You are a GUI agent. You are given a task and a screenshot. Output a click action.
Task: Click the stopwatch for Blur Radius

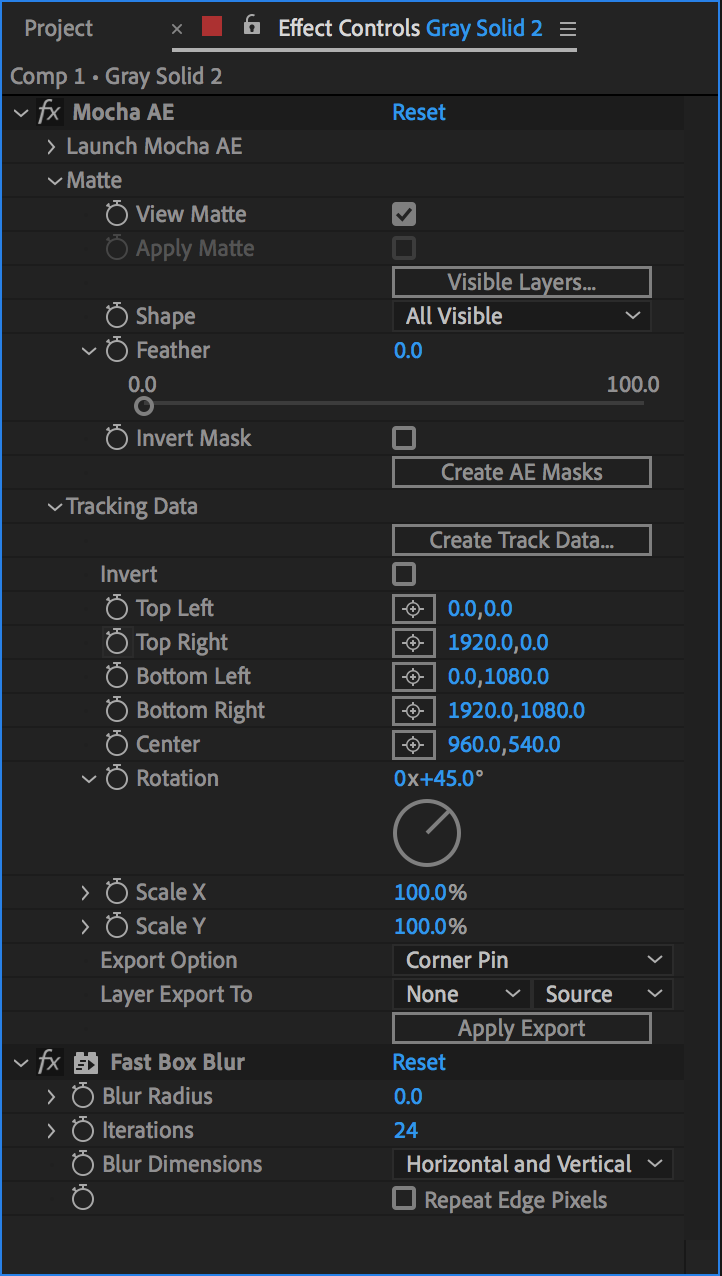[82, 1096]
